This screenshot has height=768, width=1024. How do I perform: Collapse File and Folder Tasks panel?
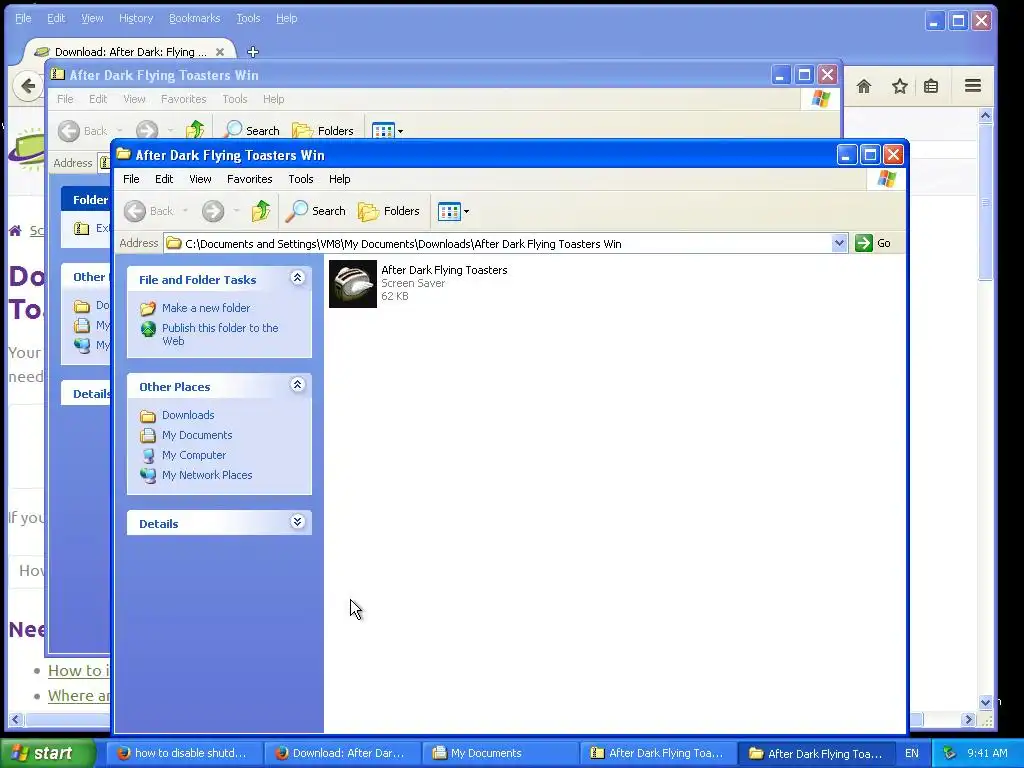(x=297, y=278)
